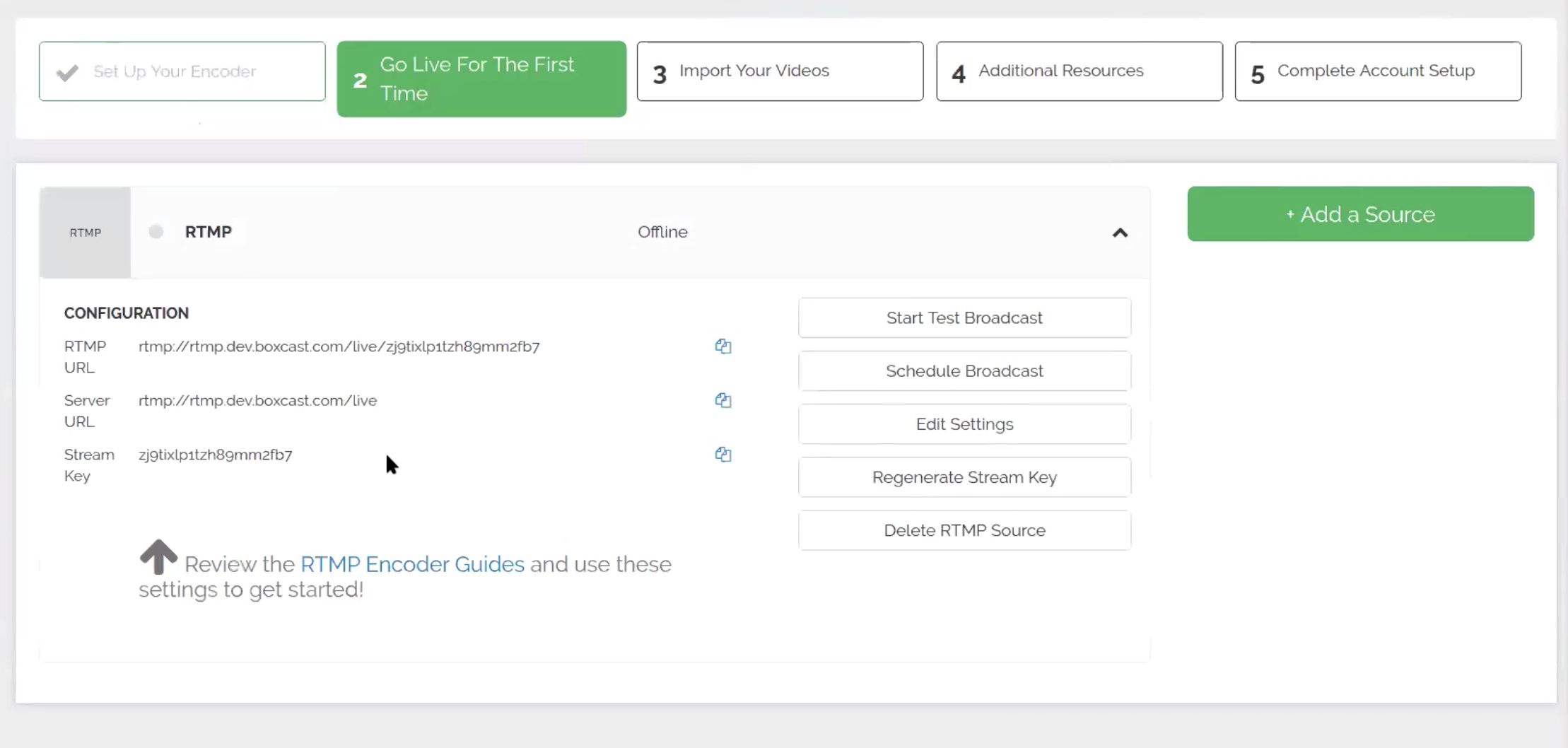Image resolution: width=1568 pixels, height=748 pixels.
Task: Click Start Test Broadcast
Action: [x=964, y=318]
